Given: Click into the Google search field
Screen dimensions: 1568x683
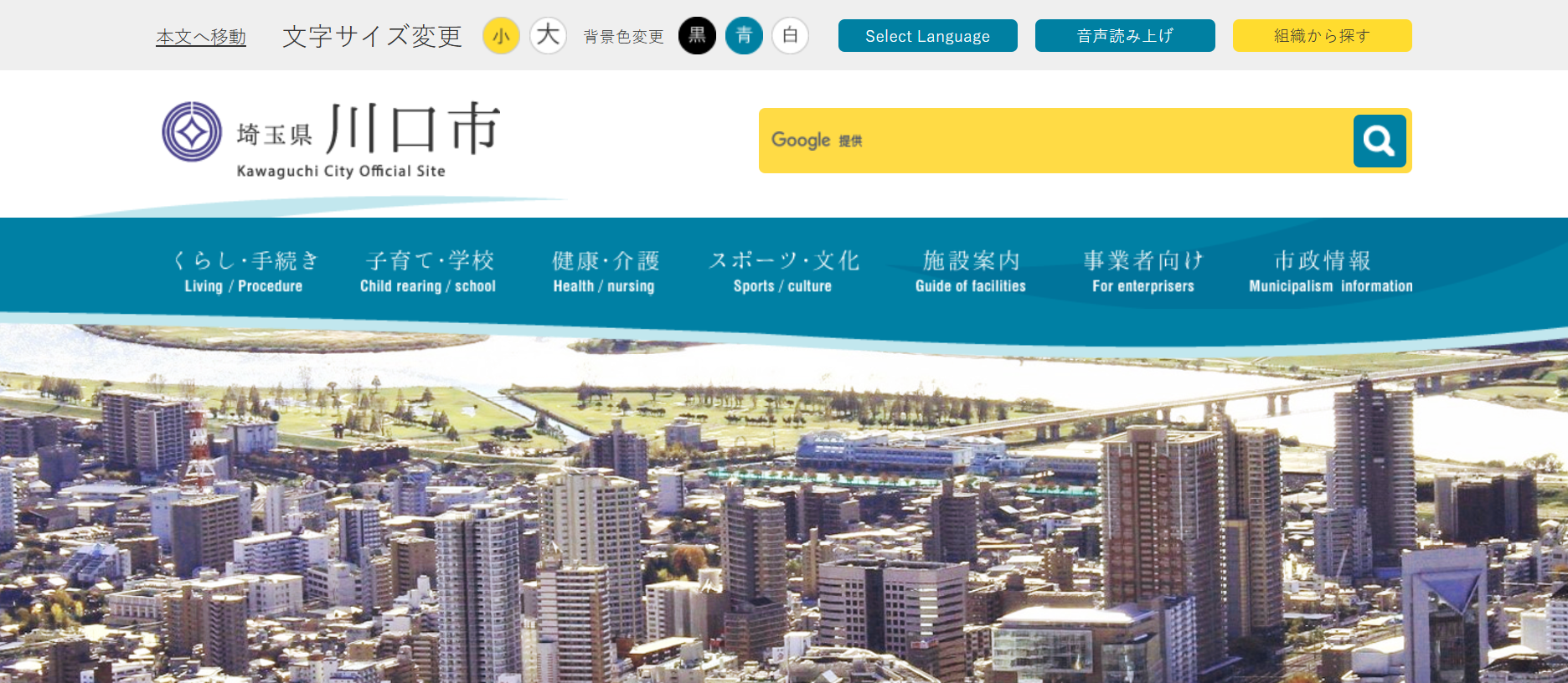Looking at the screenshot, I should (x=1055, y=141).
